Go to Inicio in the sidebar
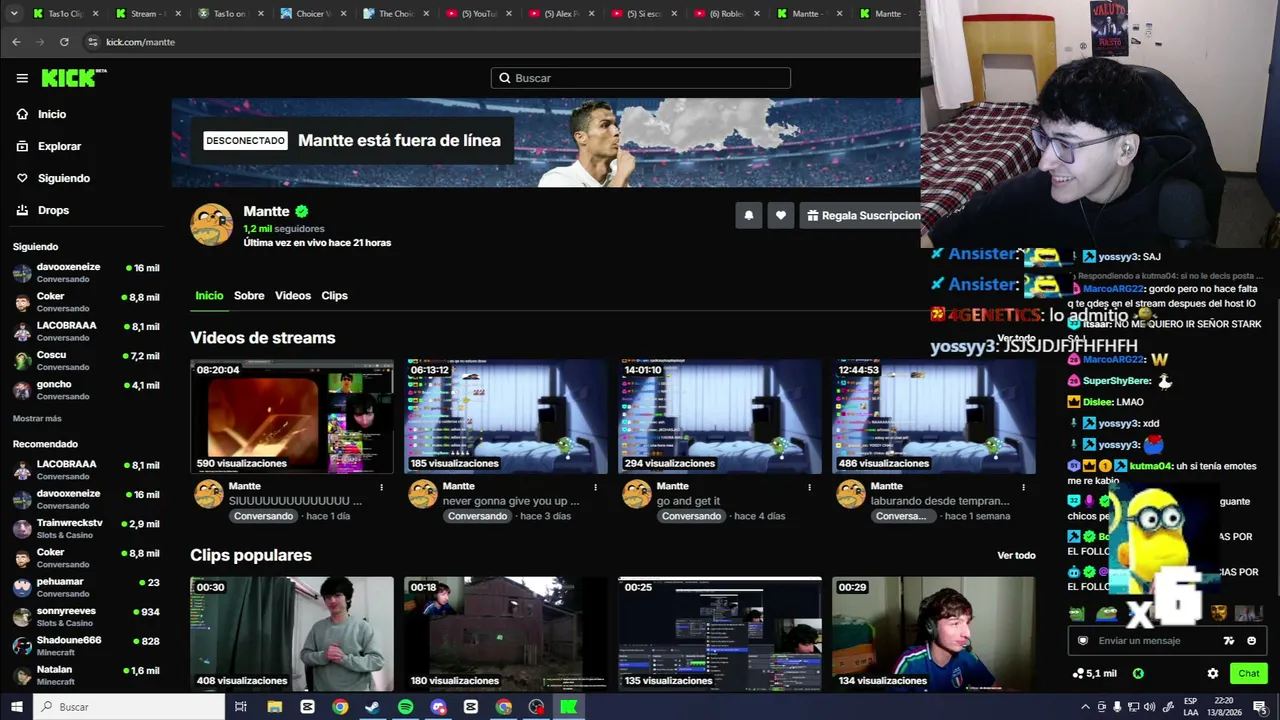Image resolution: width=1280 pixels, height=720 pixels. 41,114
